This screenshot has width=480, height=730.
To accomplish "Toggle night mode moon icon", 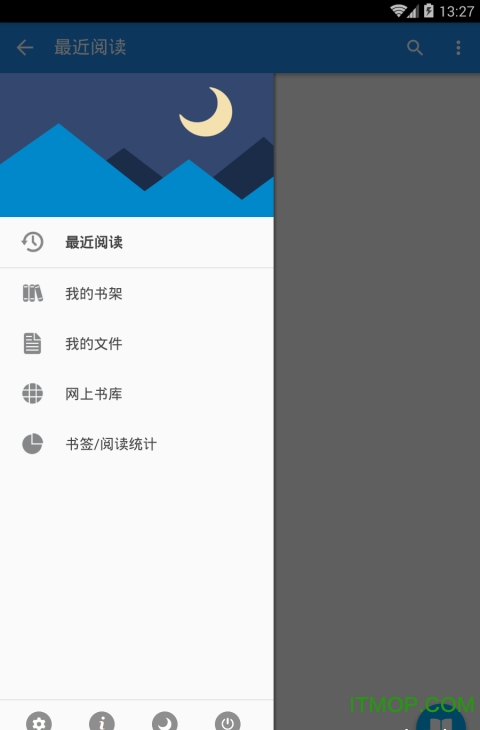I will click(x=165, y=721).
